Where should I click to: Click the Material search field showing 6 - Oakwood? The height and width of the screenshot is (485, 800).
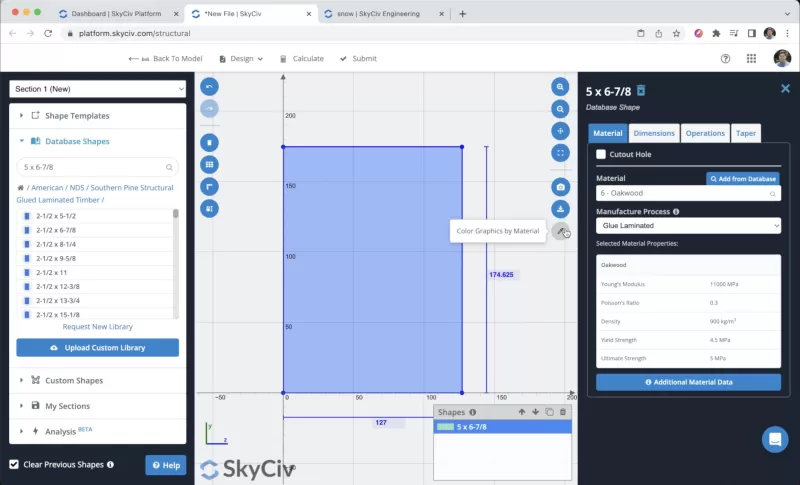point(688,193)
